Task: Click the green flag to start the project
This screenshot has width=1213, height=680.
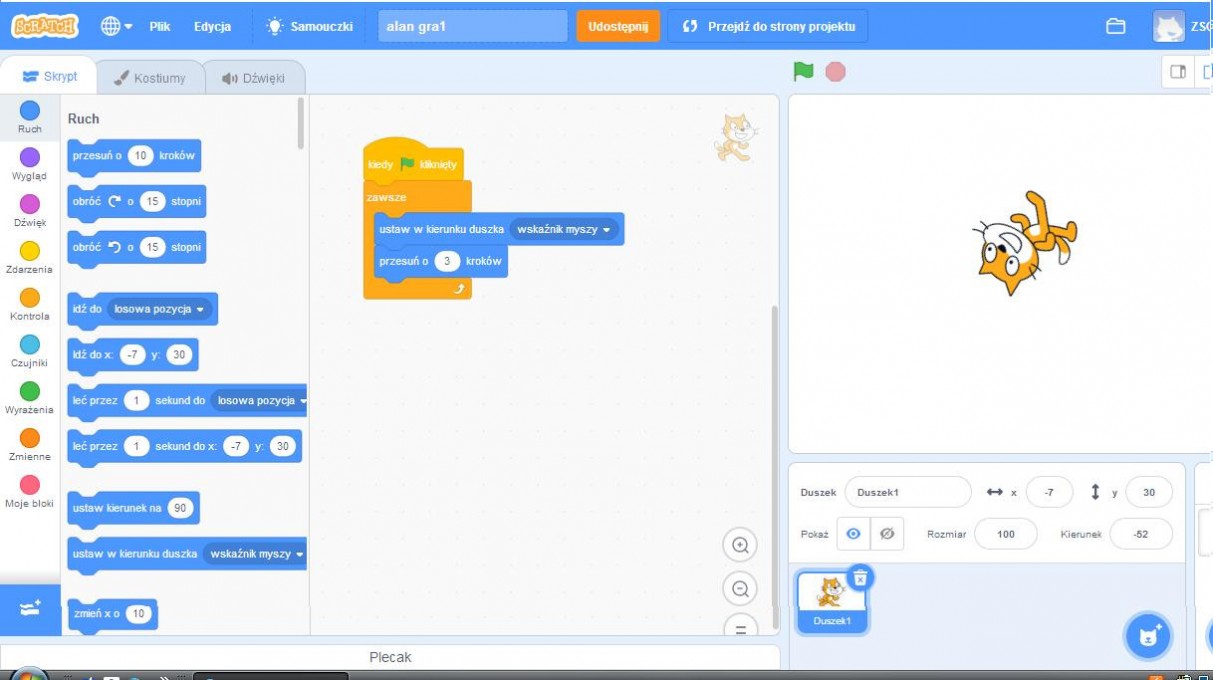Action: pyautogui.click(x=803, y=72)
